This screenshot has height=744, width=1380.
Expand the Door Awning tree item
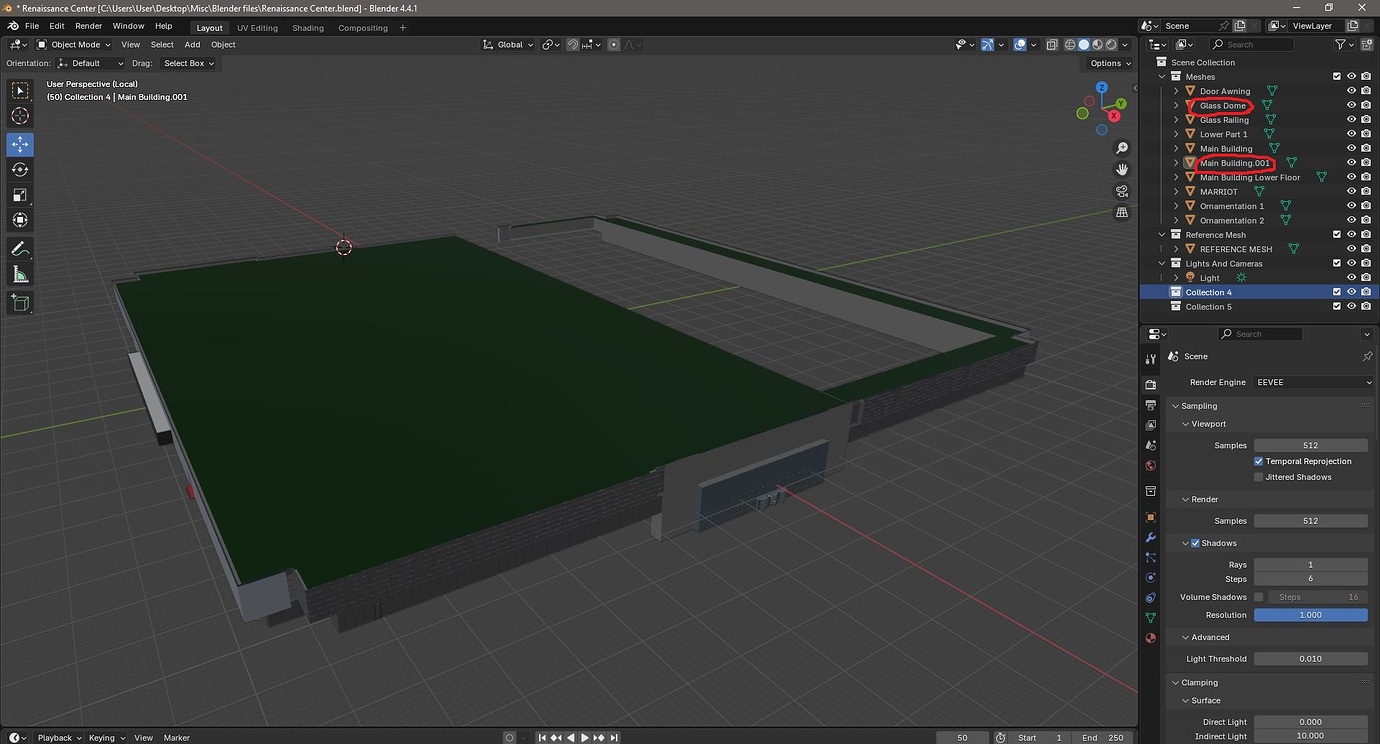pyautogui.click(x=1176, y=91)
